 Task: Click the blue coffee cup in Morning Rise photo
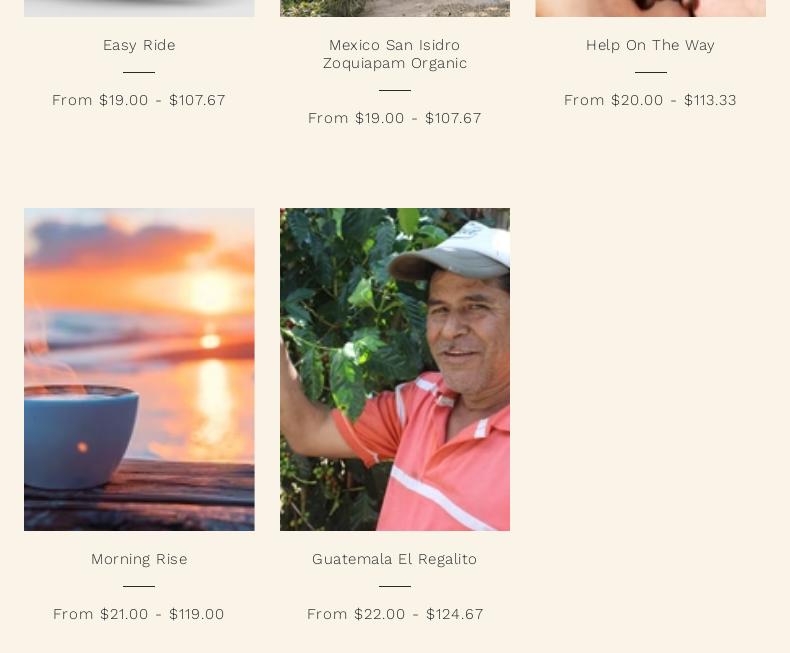pos(81,437)
